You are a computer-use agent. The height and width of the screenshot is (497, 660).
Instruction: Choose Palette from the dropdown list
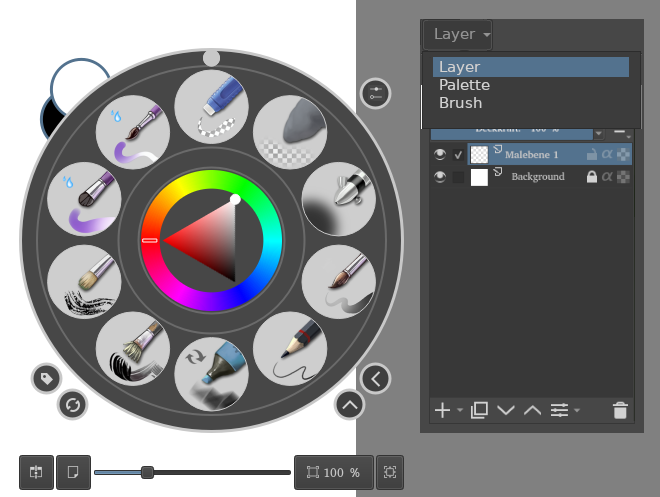click(x=464, y=85)
